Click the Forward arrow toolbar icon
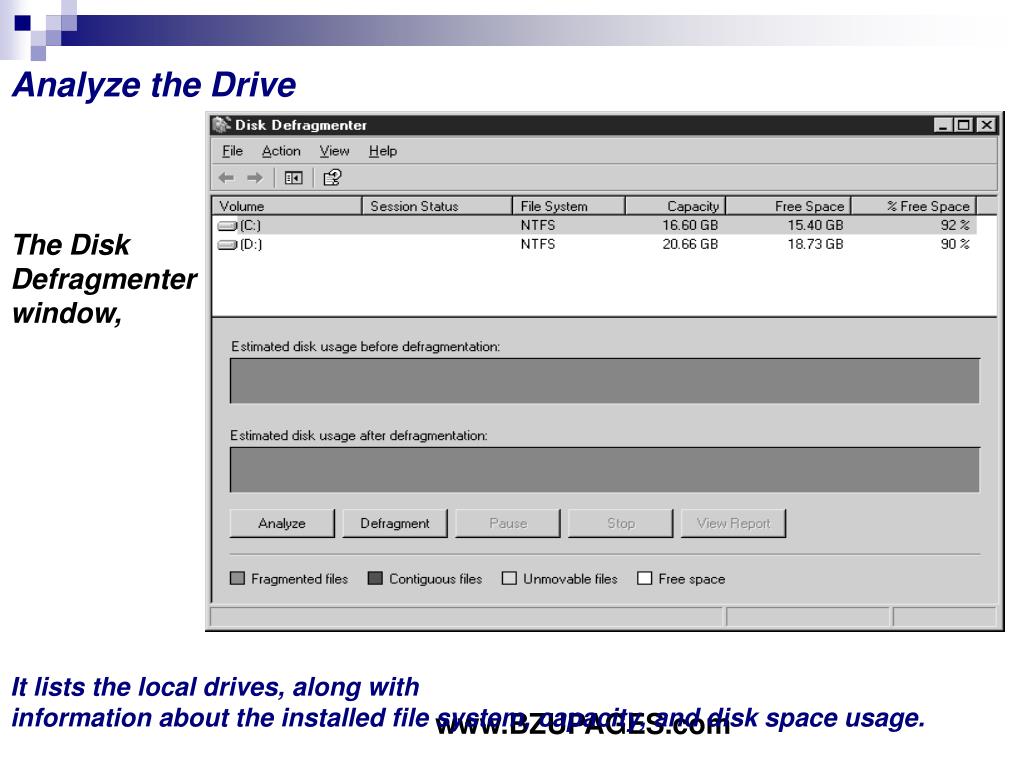The width and height of the screenshot is (1024, 768). click(255, 178)
